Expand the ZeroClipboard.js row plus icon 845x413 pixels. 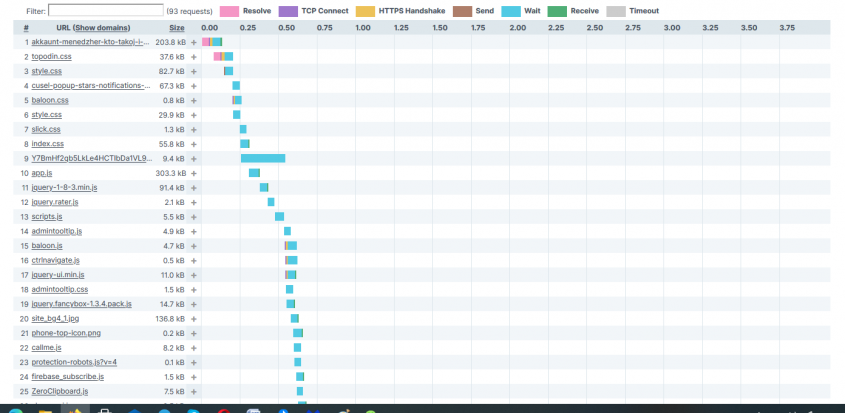pos(194,391)
